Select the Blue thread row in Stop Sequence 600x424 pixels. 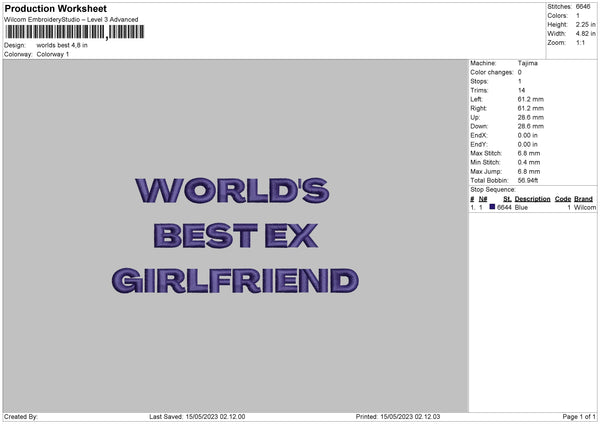pos(532,207)
